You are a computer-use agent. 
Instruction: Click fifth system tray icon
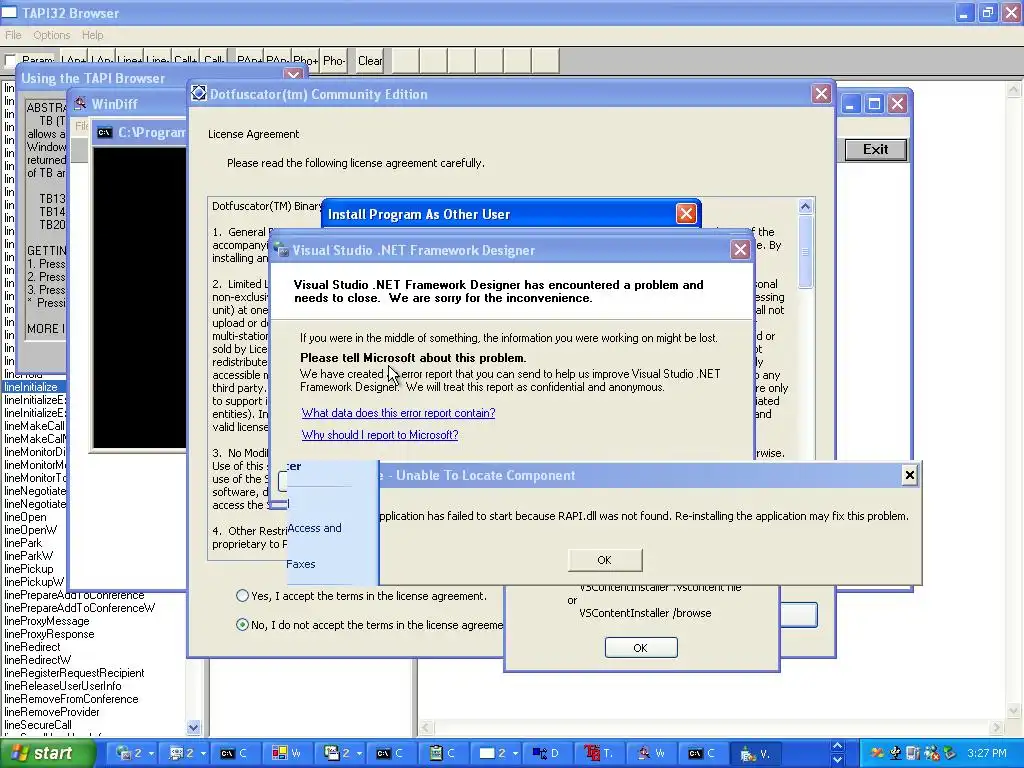tap(950, 753)
